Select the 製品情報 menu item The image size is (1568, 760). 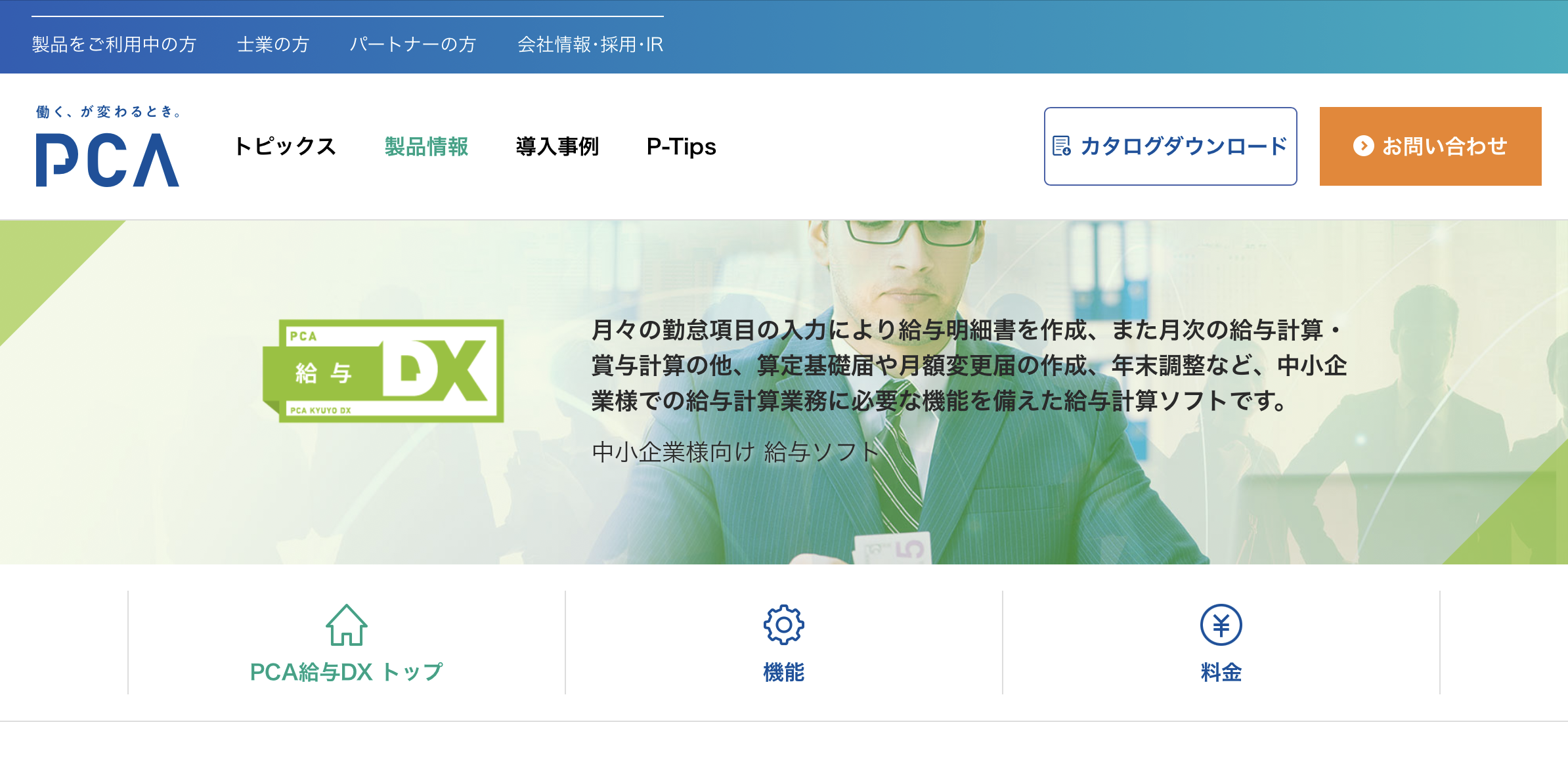[427, 146]
